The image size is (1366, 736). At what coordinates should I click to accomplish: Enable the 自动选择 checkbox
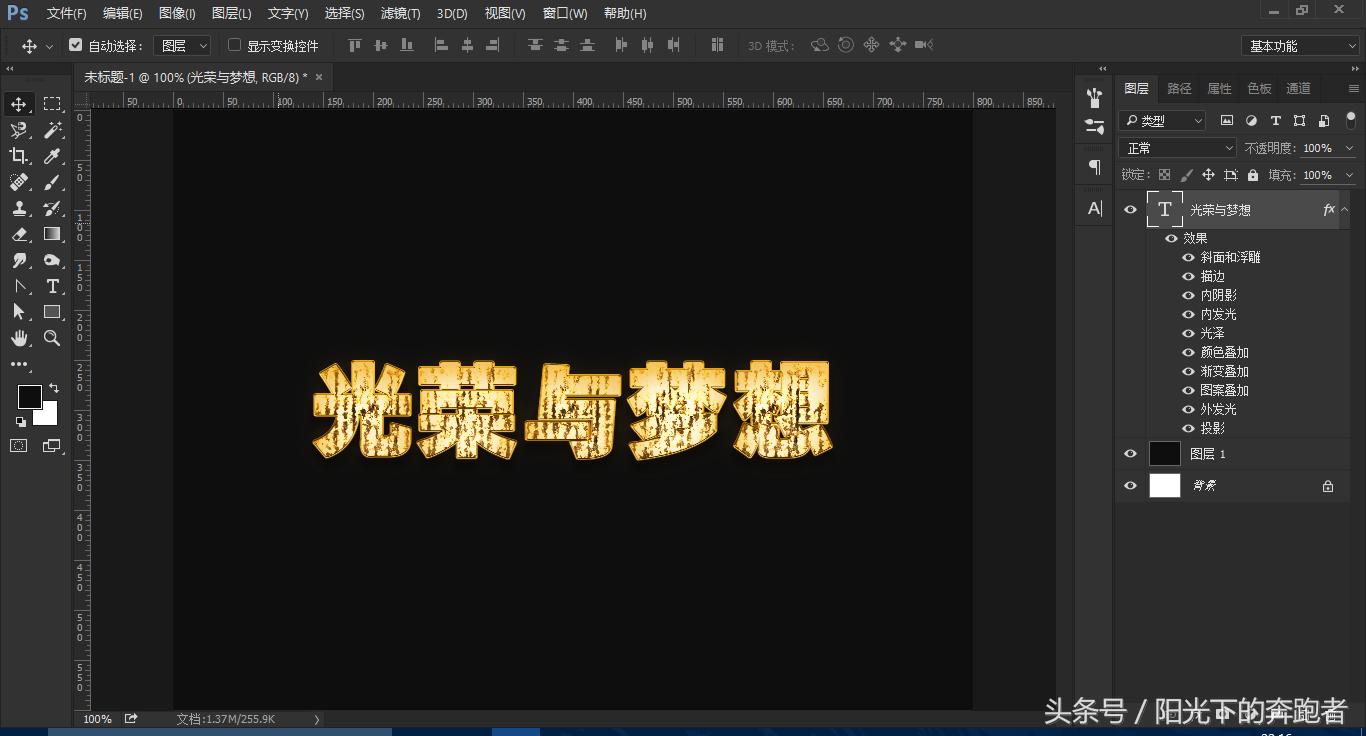(76, 45)
